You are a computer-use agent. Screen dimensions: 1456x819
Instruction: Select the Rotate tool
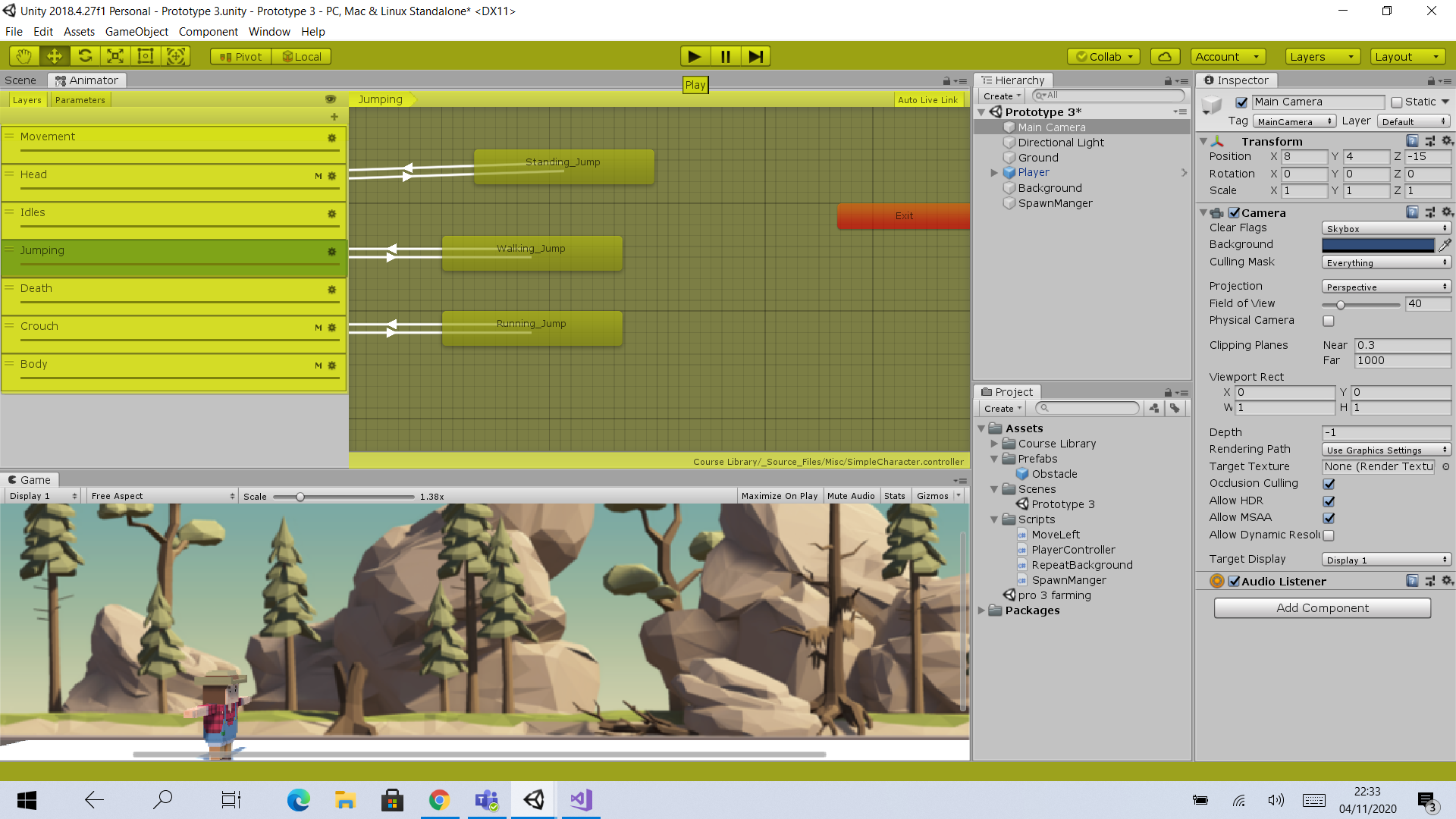click(x=85, y=56)
